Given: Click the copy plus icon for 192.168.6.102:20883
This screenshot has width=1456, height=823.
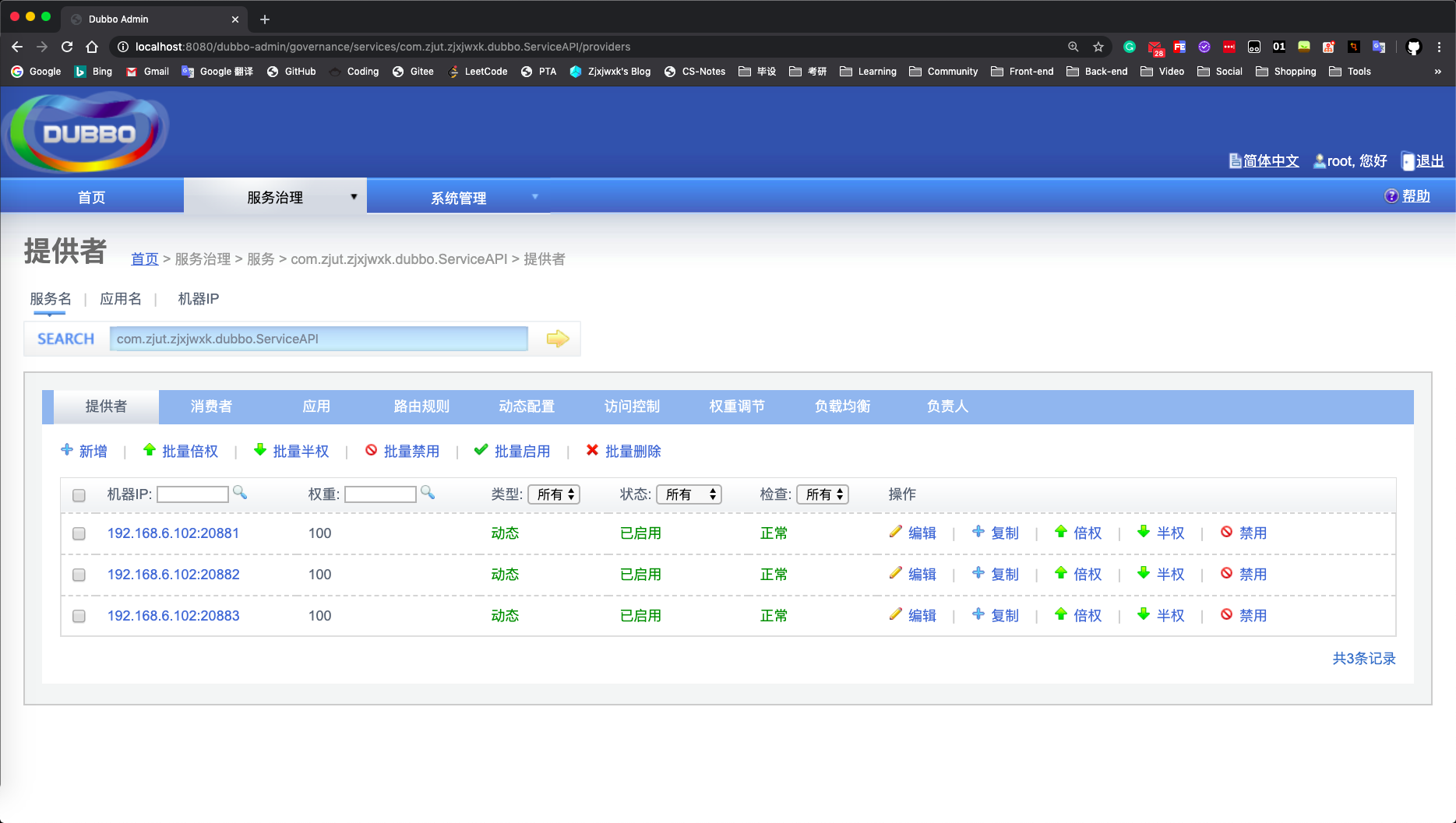Looking at the screenshot, I should pos(978,614).
